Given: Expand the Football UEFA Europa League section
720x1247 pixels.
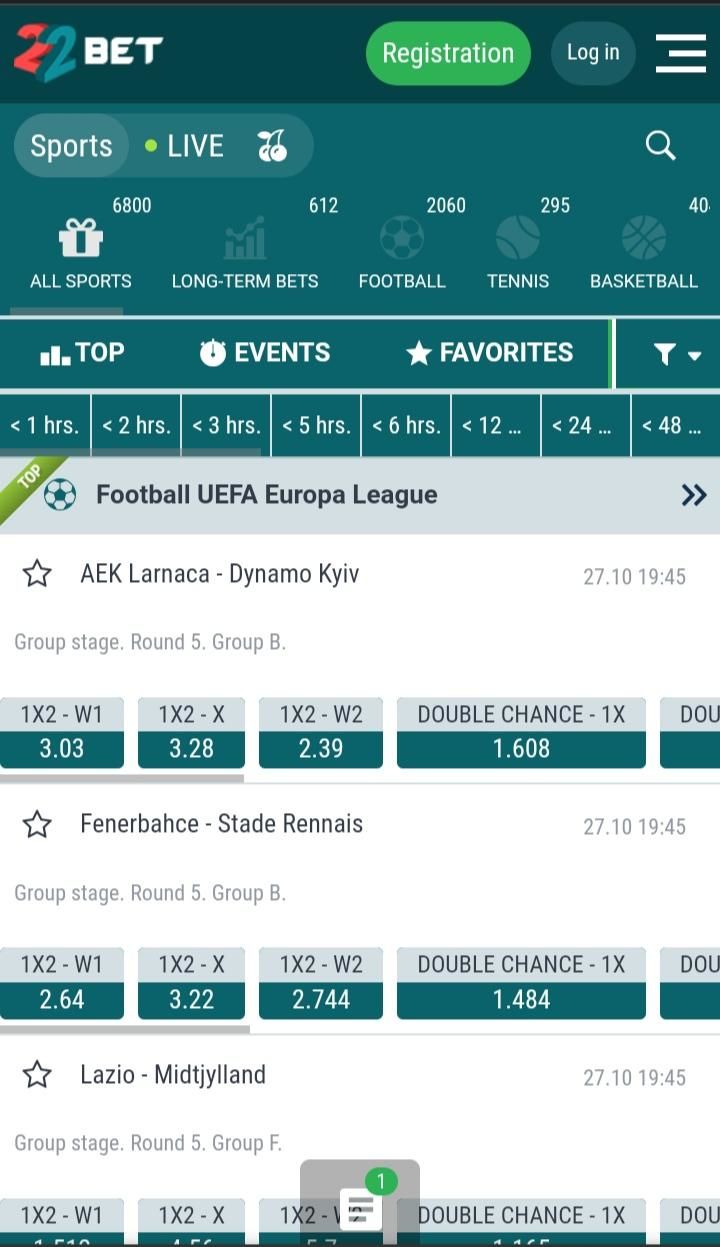Looking at the screenshot, I should (694, 495).
